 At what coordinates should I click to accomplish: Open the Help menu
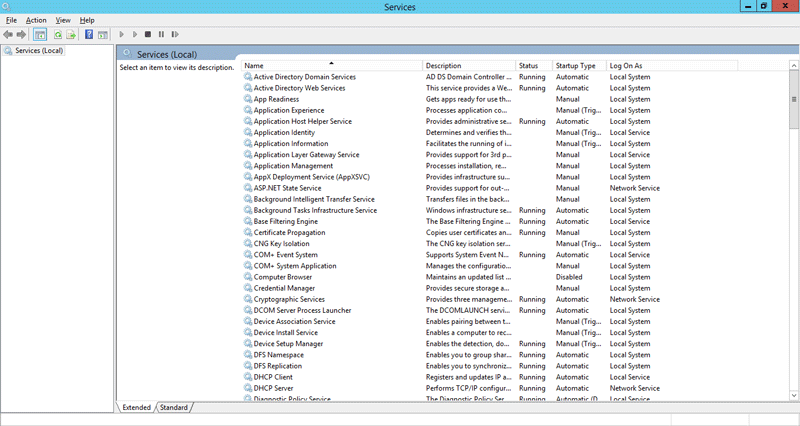click(x=87, y=20)
